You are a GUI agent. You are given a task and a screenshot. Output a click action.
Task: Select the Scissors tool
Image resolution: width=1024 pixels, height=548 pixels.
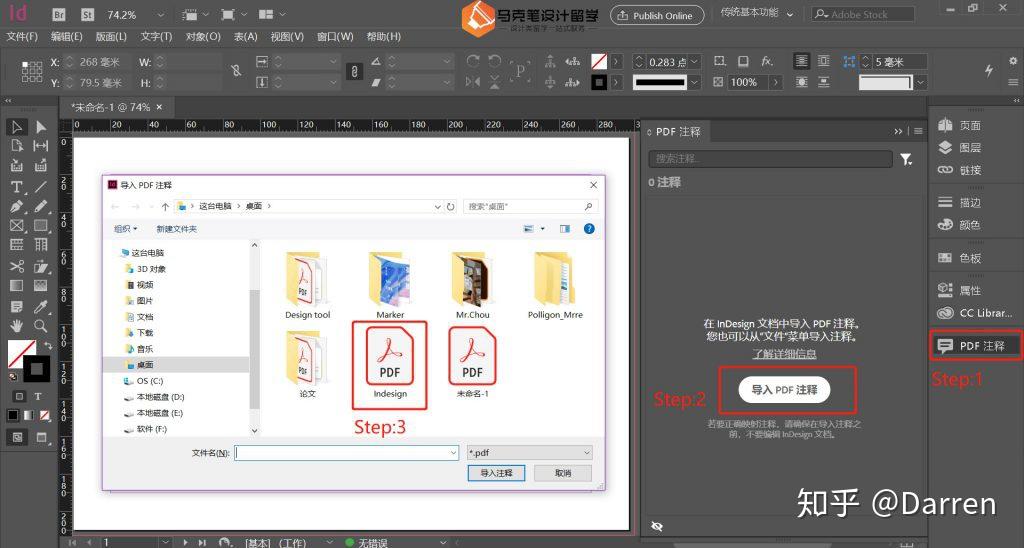coord(17,266)
